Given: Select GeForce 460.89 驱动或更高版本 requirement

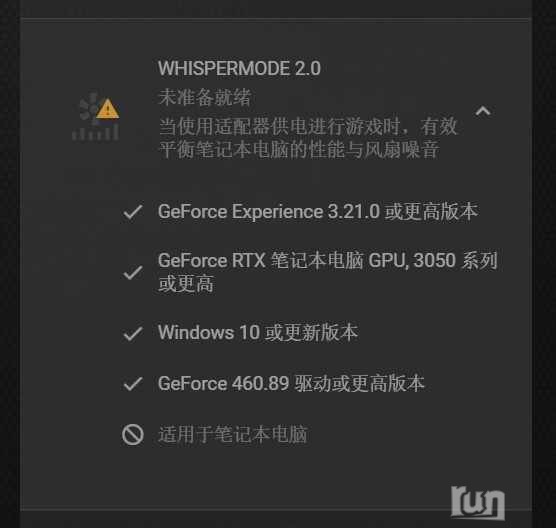Looking at the screenshot, I should [x=291, y=383].
